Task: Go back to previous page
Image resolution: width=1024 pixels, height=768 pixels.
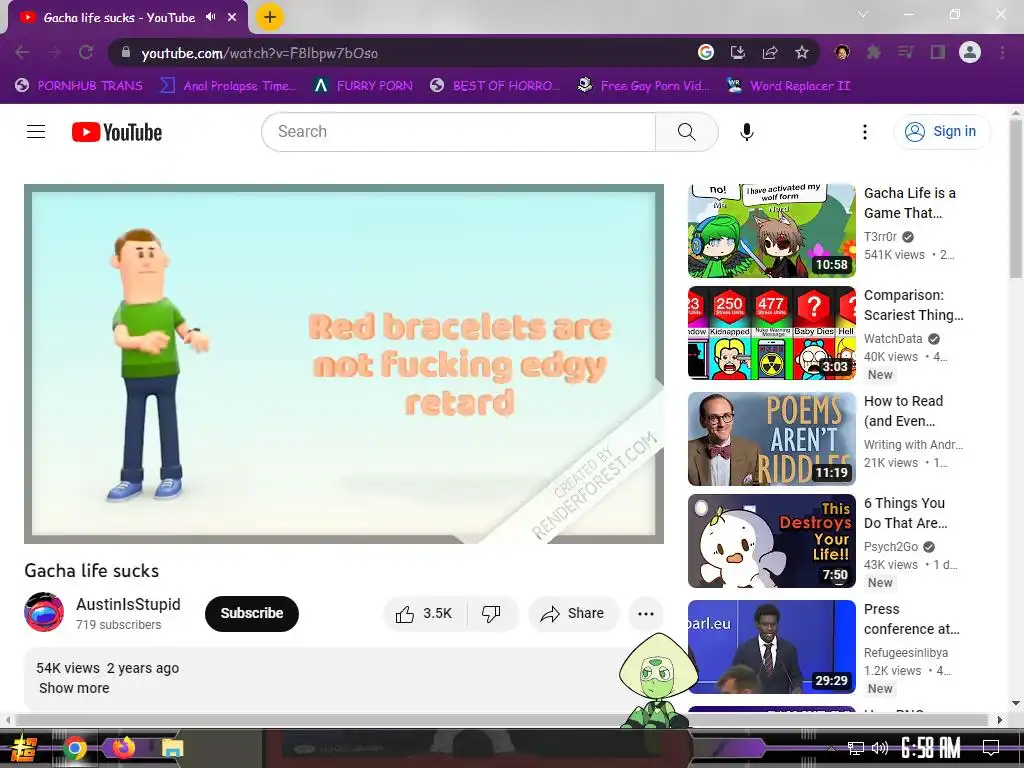Action: [x=22, y=52]
